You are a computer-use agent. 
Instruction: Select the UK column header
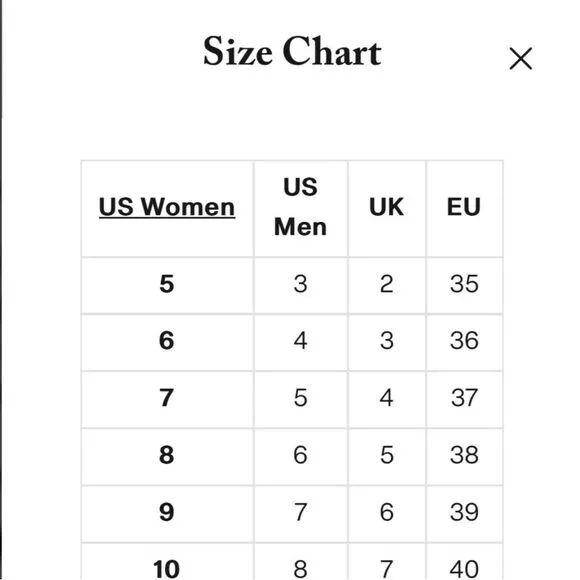(x=387, y=207)
